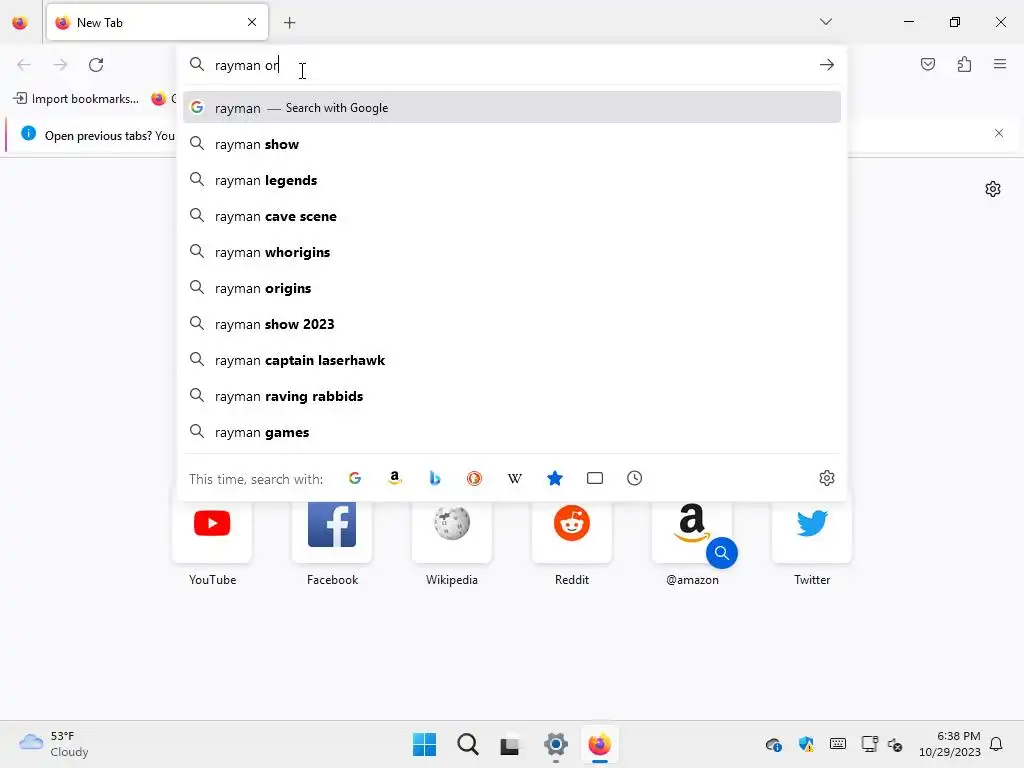Open taskbar Search magnifier

click(468, 744)
